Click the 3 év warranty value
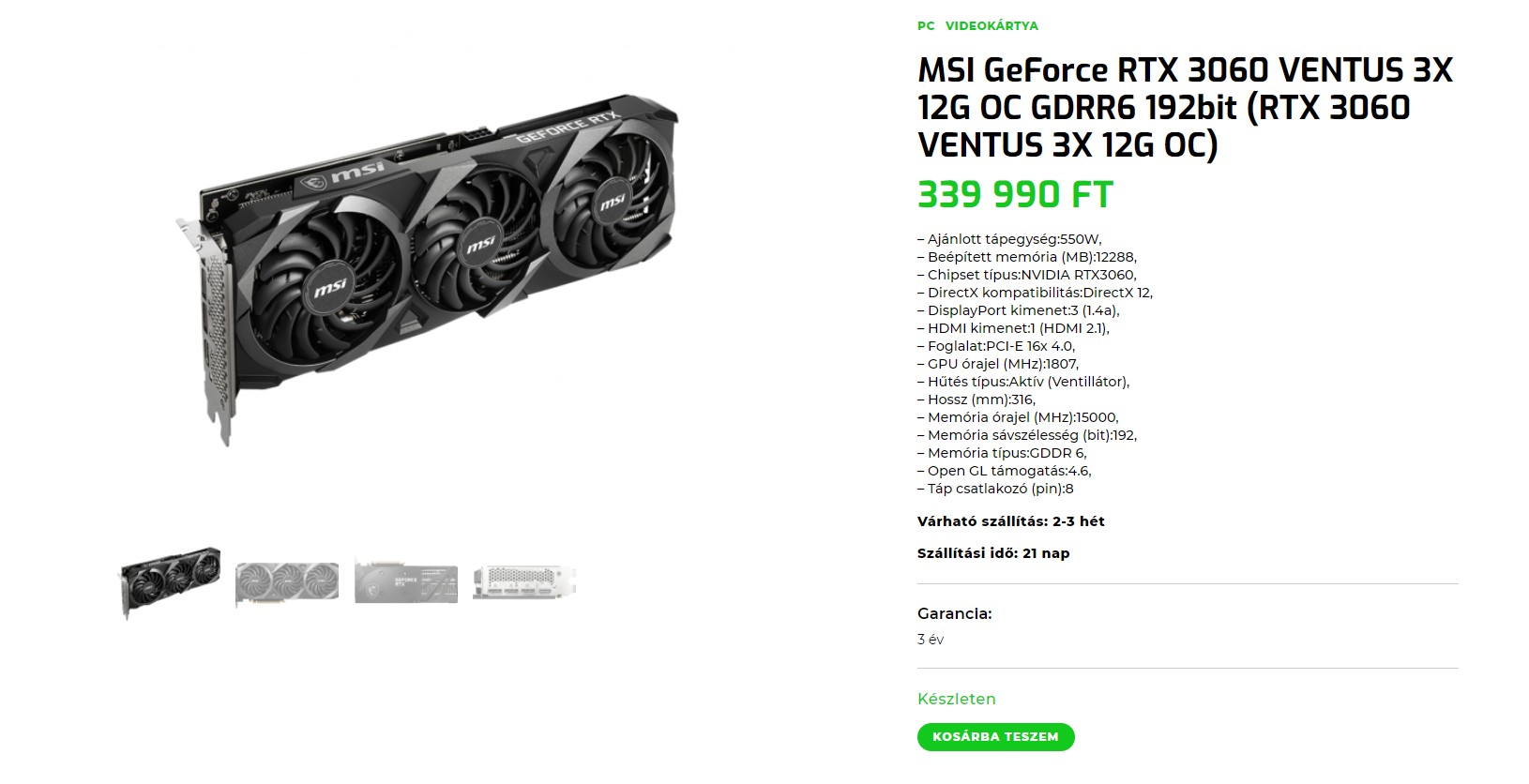1529x784 pixels. (931, 640)
